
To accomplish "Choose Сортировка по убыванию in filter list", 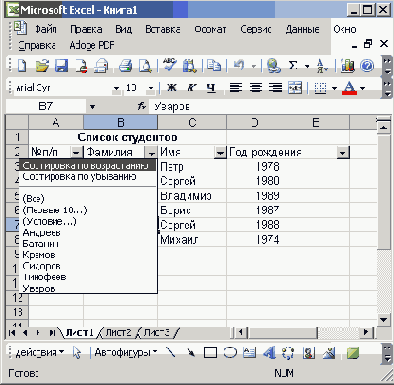I will [87, 176].
